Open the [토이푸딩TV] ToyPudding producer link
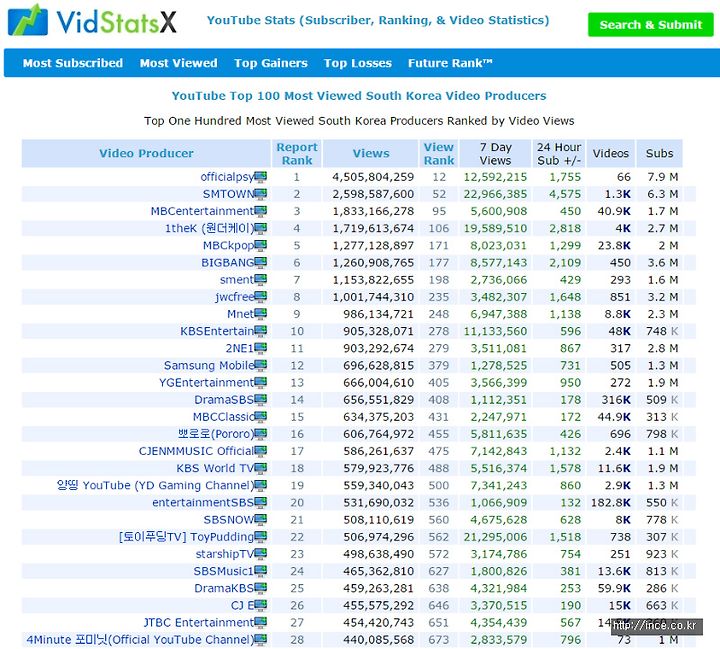Image resolution: width=720 pixels, height=649 pixels. pos(186,537)
